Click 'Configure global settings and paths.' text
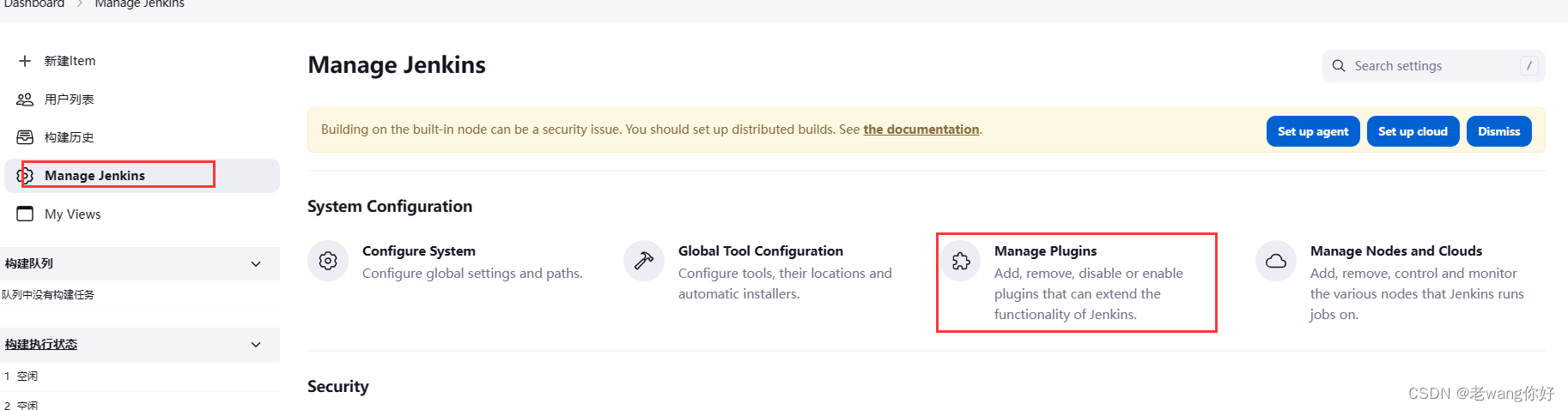The image size is (1568, 410). pyautogui.click(x=472, y=274)
